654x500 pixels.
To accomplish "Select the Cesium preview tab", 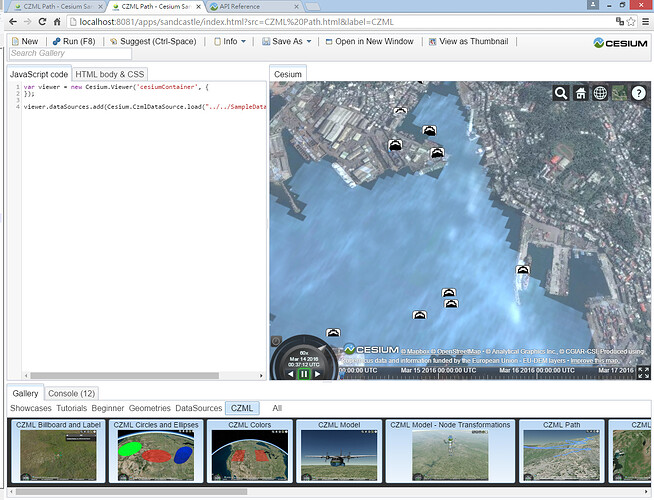I will pos(288,74).
